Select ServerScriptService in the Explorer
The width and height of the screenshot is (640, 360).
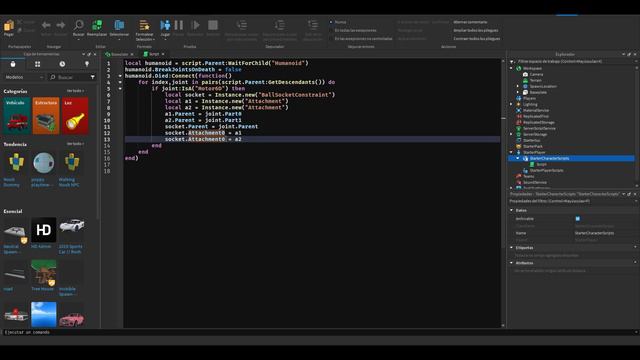[x=536, y=129]
